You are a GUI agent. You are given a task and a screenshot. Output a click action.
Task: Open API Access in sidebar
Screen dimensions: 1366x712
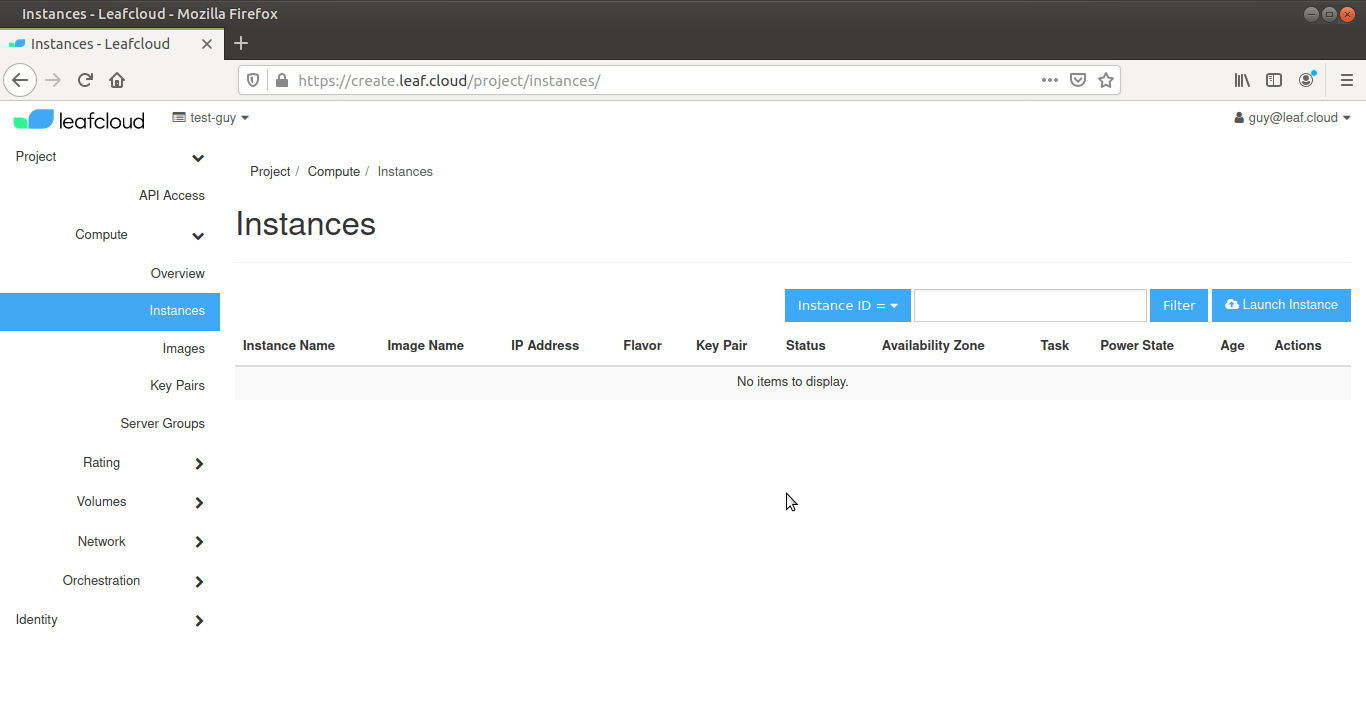click(x=172, y=196)
